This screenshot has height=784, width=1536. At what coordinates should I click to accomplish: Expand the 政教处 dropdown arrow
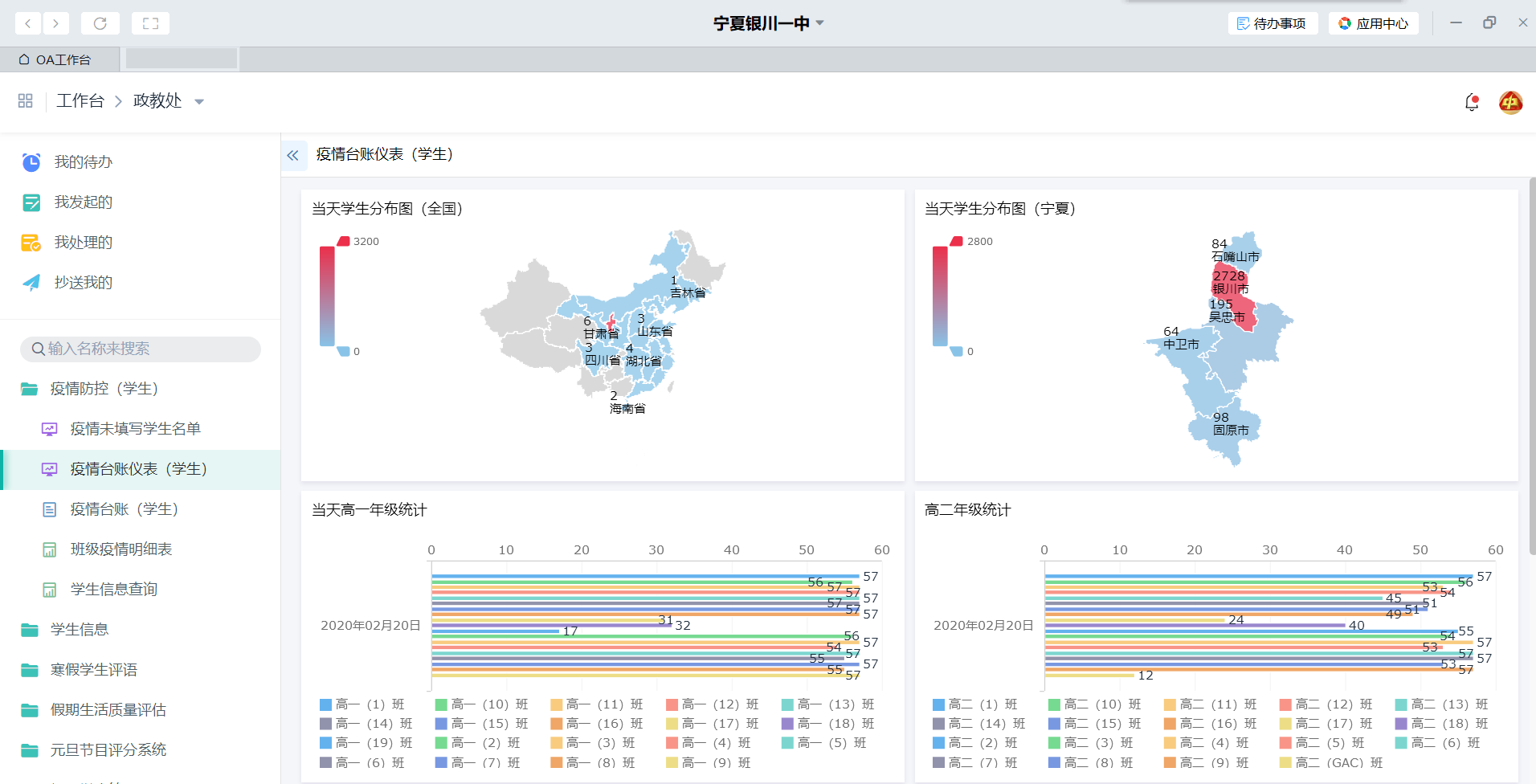[x=199, y=101]
